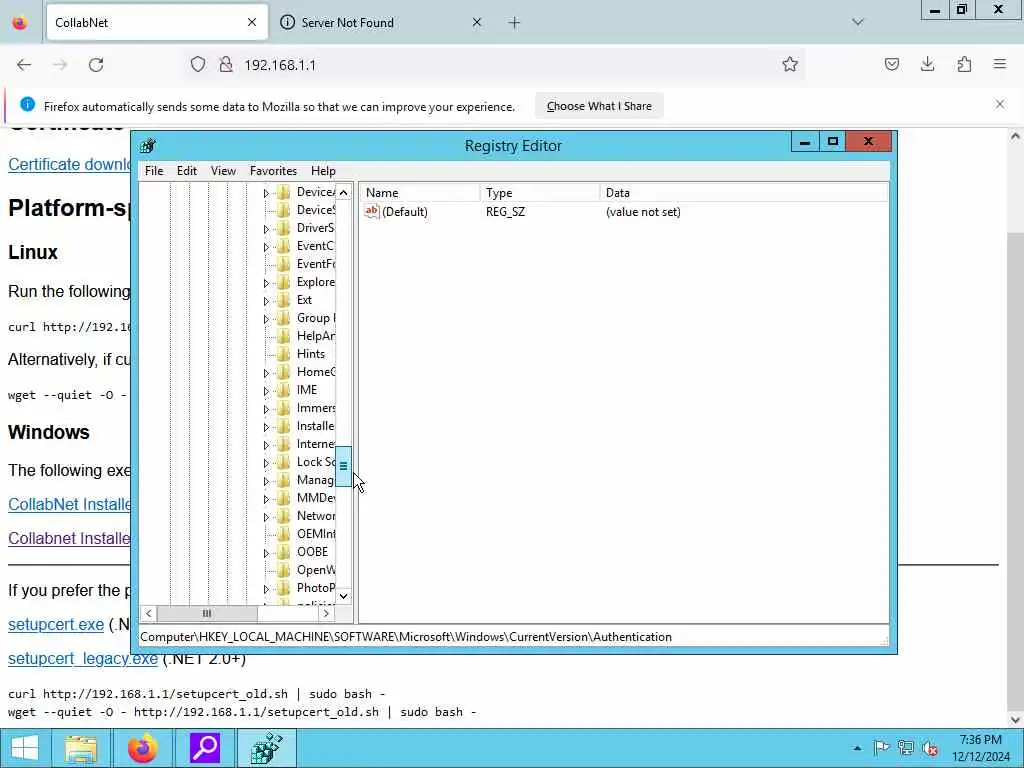Open the setupcert_legacy.exe link
1024x768 pixels.
83,658
